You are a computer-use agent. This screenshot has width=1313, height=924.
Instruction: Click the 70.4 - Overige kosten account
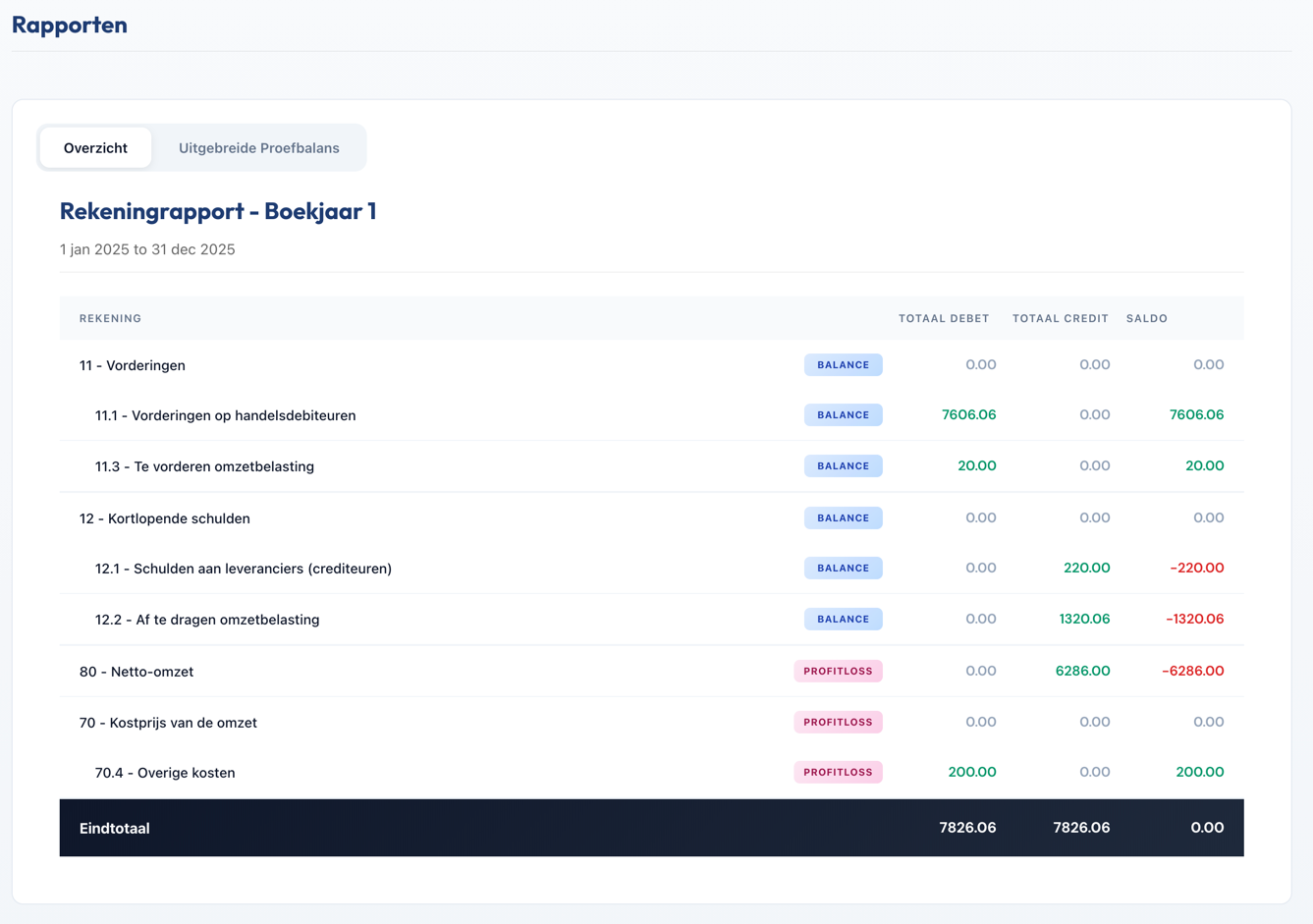click(x=165, y=773)
